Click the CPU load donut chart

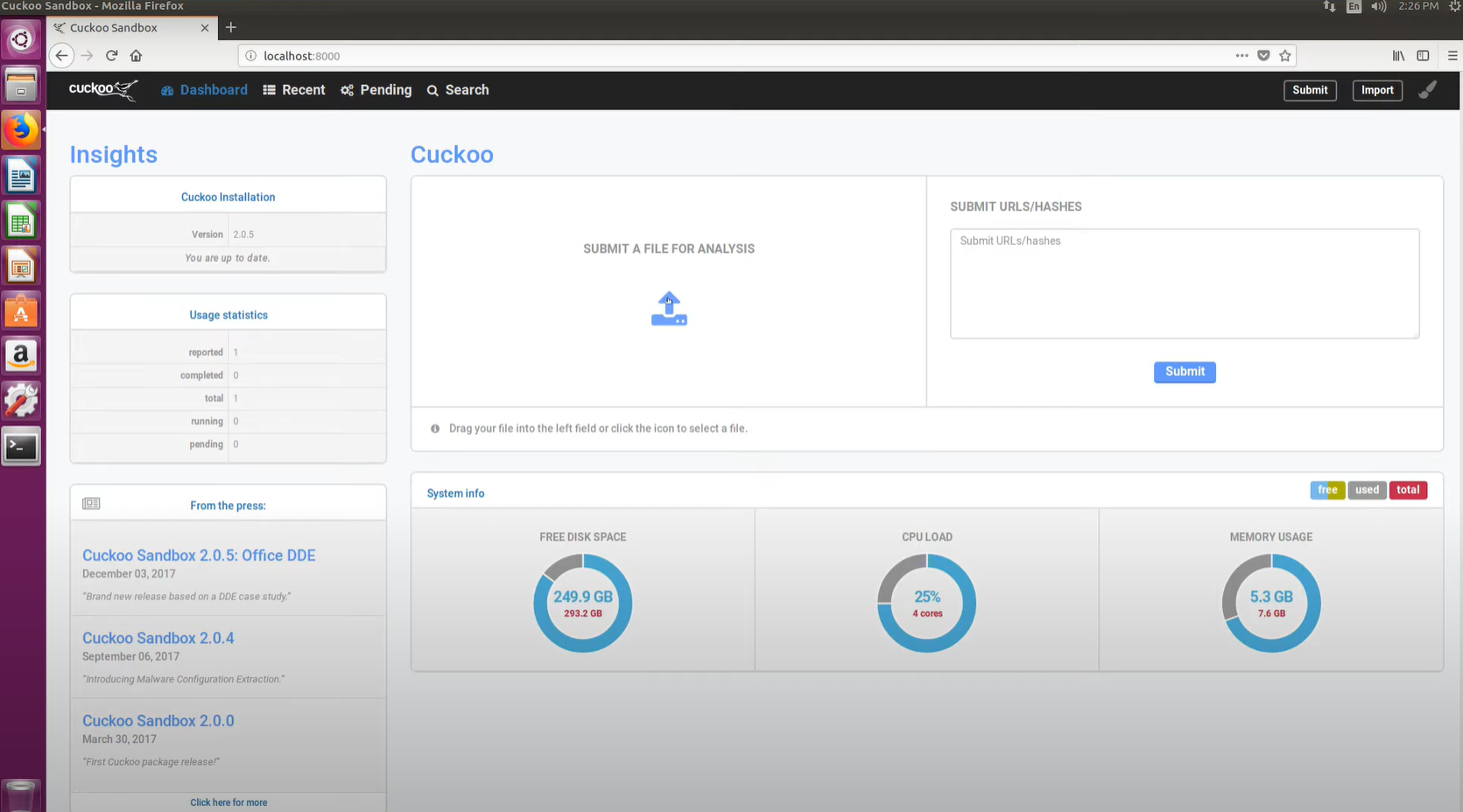(926, 602)
